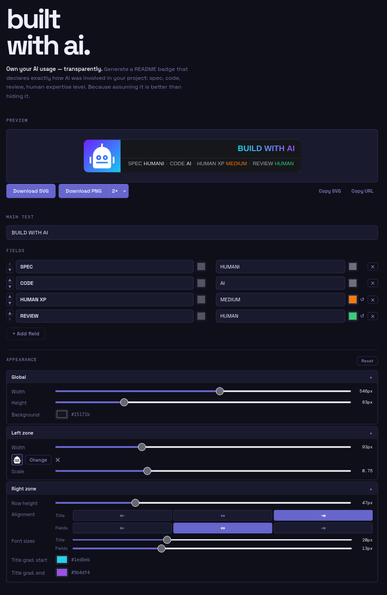Move the CODE field down

(10, 286)
